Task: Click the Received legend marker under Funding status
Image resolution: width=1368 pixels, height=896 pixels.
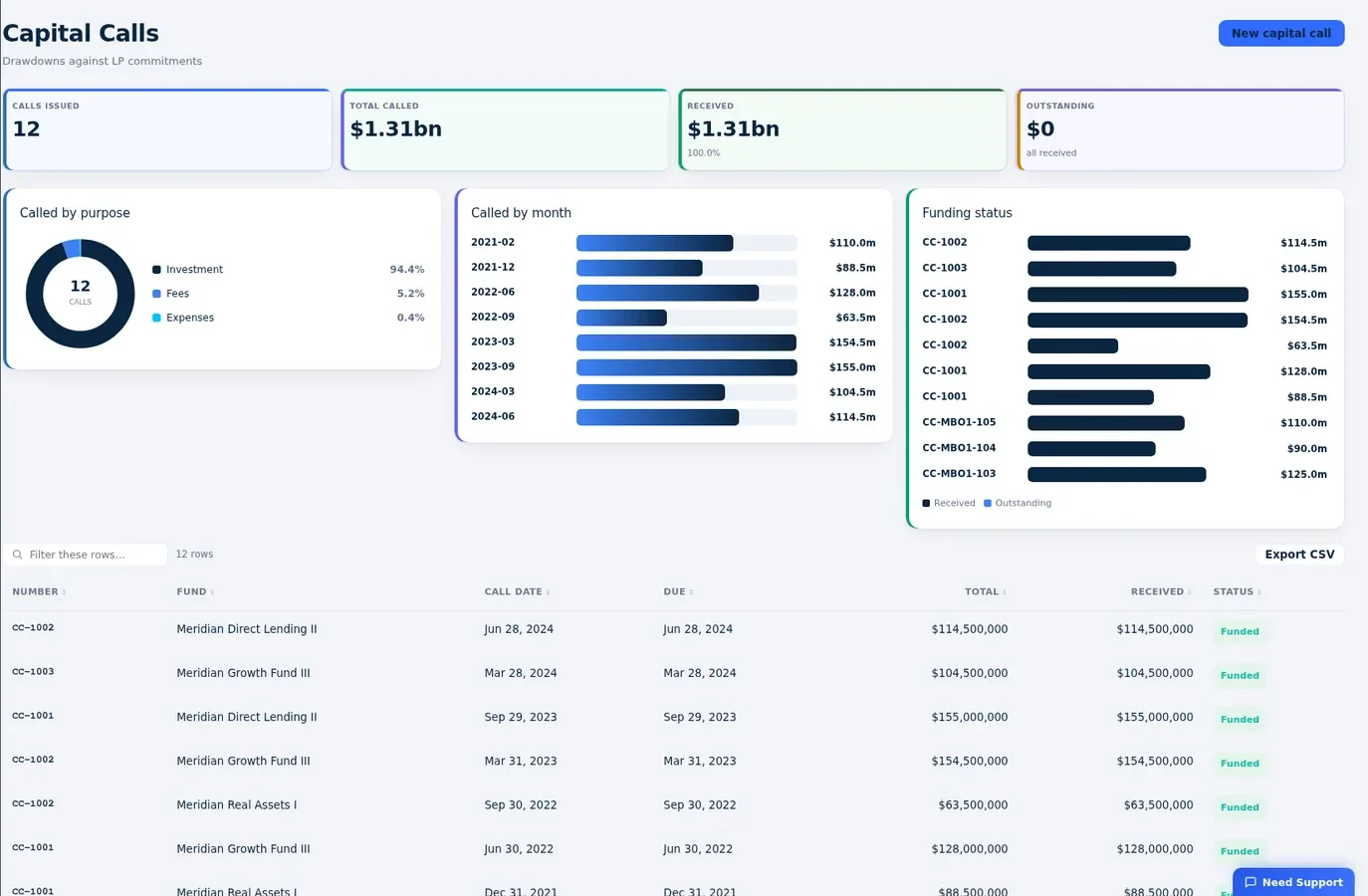Action: tap(926, 503)
